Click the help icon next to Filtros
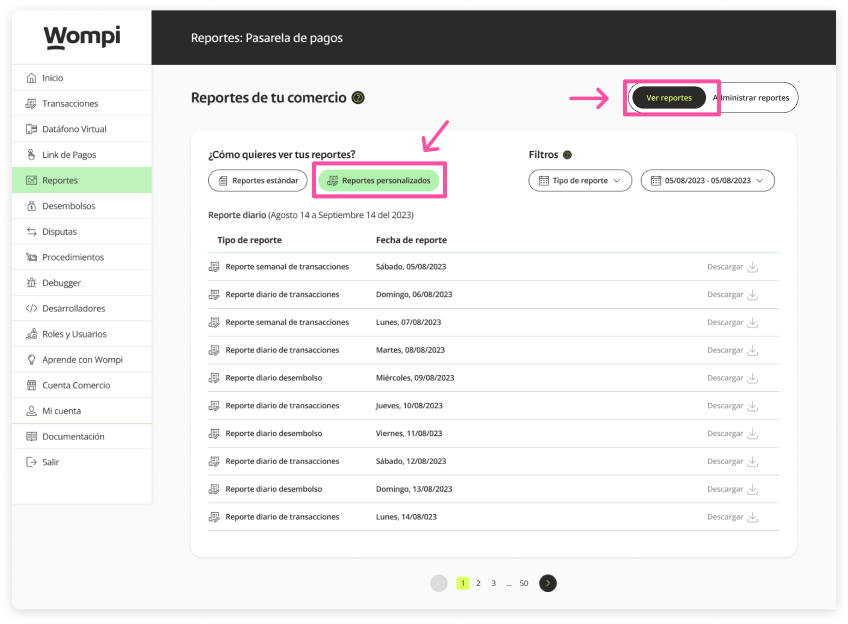This screenshot has width=848, height=624. pyautogui.click(x=567, y=155)
